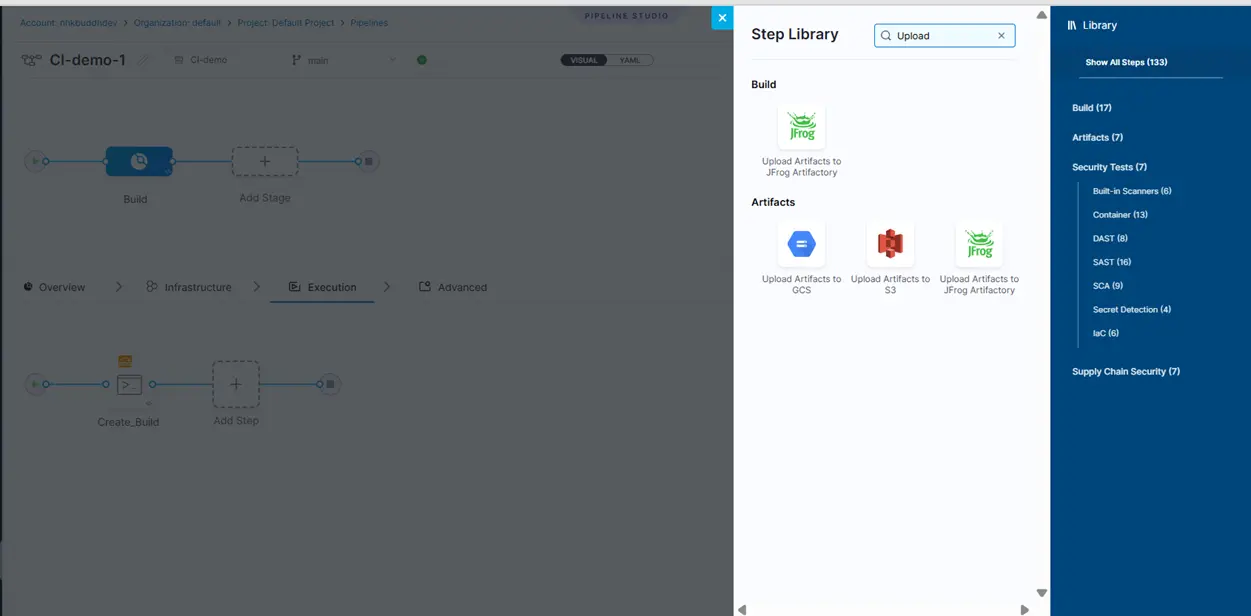Screen dimensions: 1251x616
Task: Click the Create_Build run step icon
Action: [x=129, y=384]
